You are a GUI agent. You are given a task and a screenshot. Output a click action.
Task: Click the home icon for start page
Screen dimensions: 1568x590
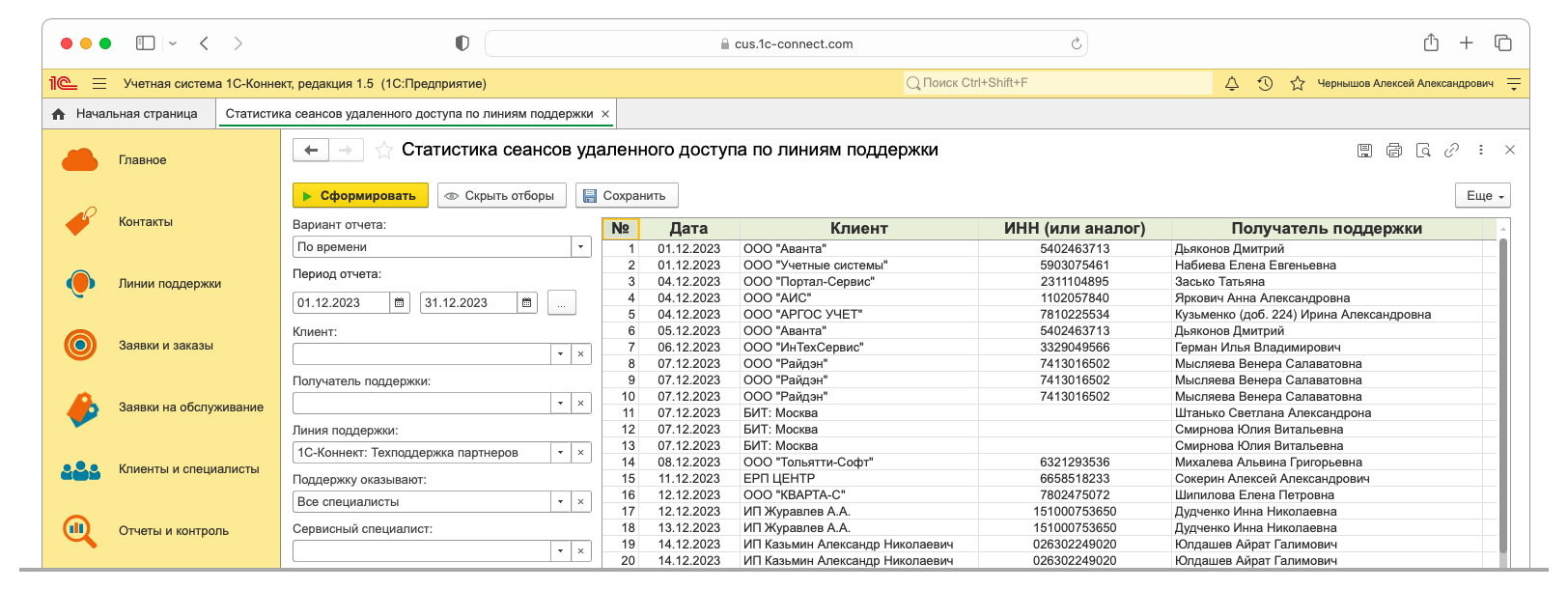pos(59,114)
